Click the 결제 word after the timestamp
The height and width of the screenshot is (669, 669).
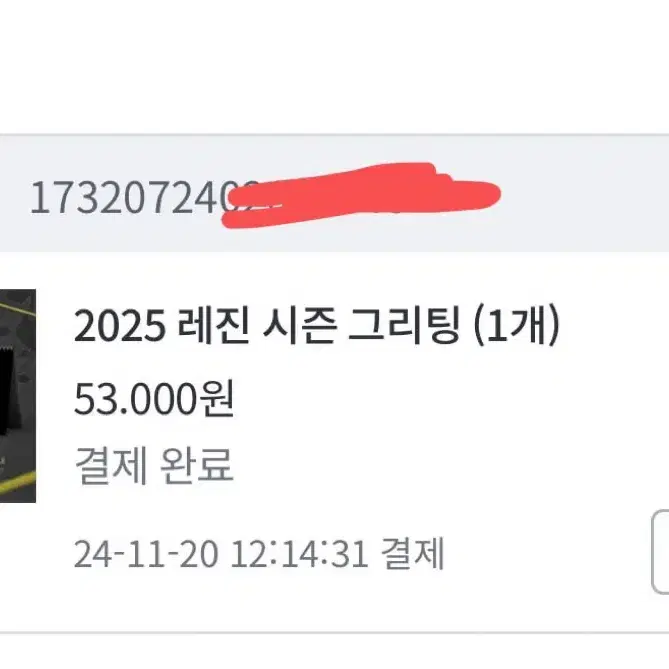(x=413, y=554)
